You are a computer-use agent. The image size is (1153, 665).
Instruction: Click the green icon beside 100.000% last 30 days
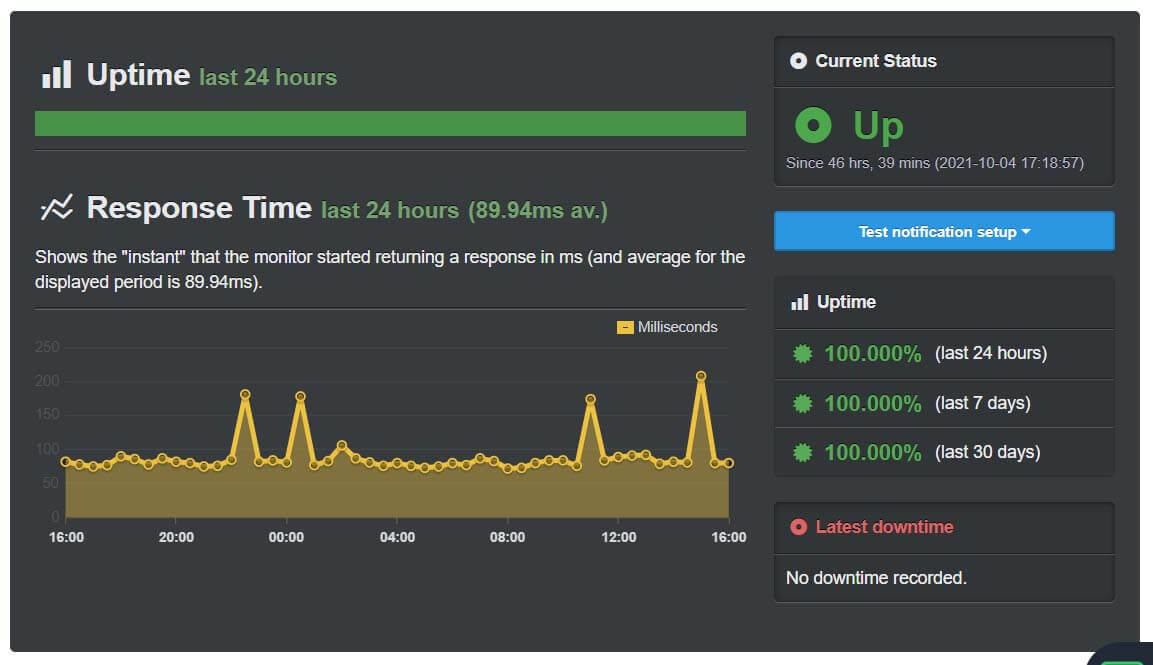pyautogui.click(x=800, y=452)
